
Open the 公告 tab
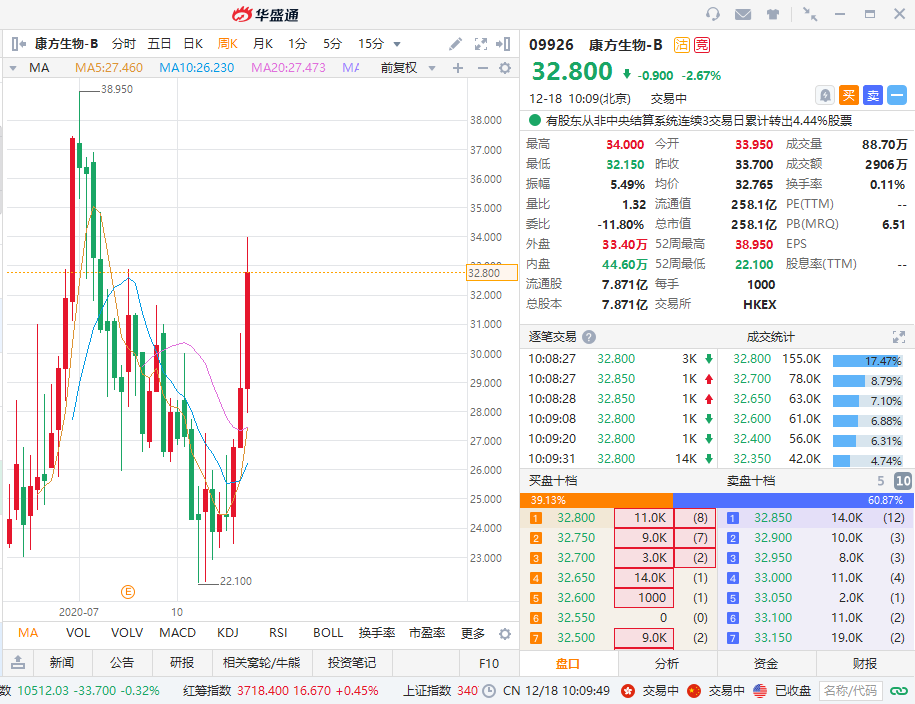(x=122, y=663)
